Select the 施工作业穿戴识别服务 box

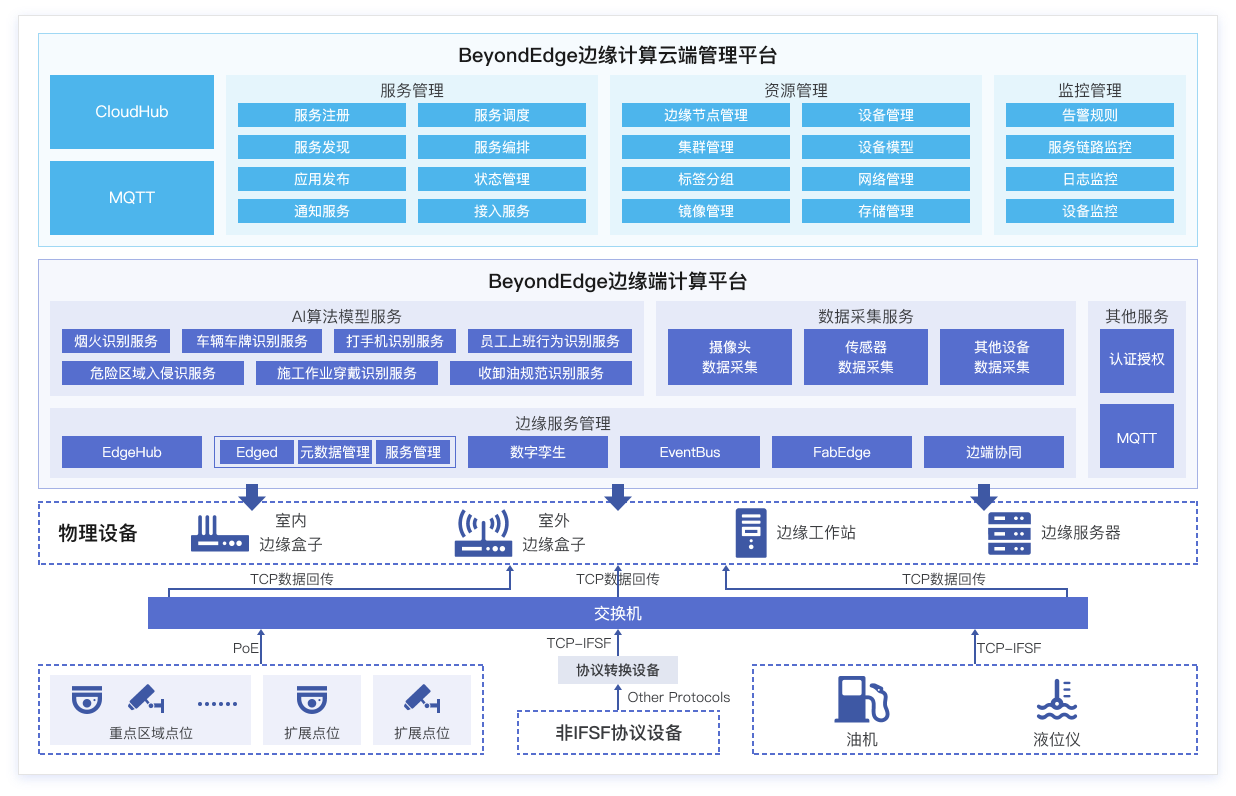tap(347, 373)
